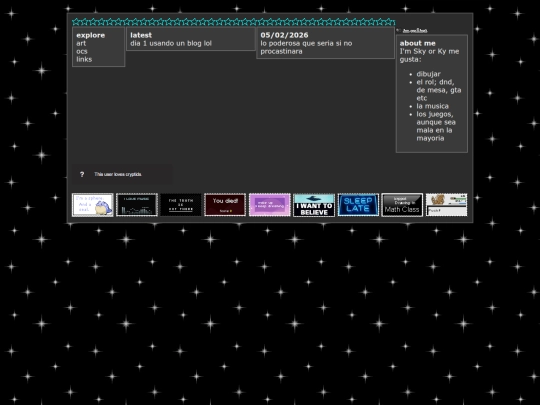The image size is (540, 405).
Task: Click "The truth is out there" stamp
Action: pos(181,205)
